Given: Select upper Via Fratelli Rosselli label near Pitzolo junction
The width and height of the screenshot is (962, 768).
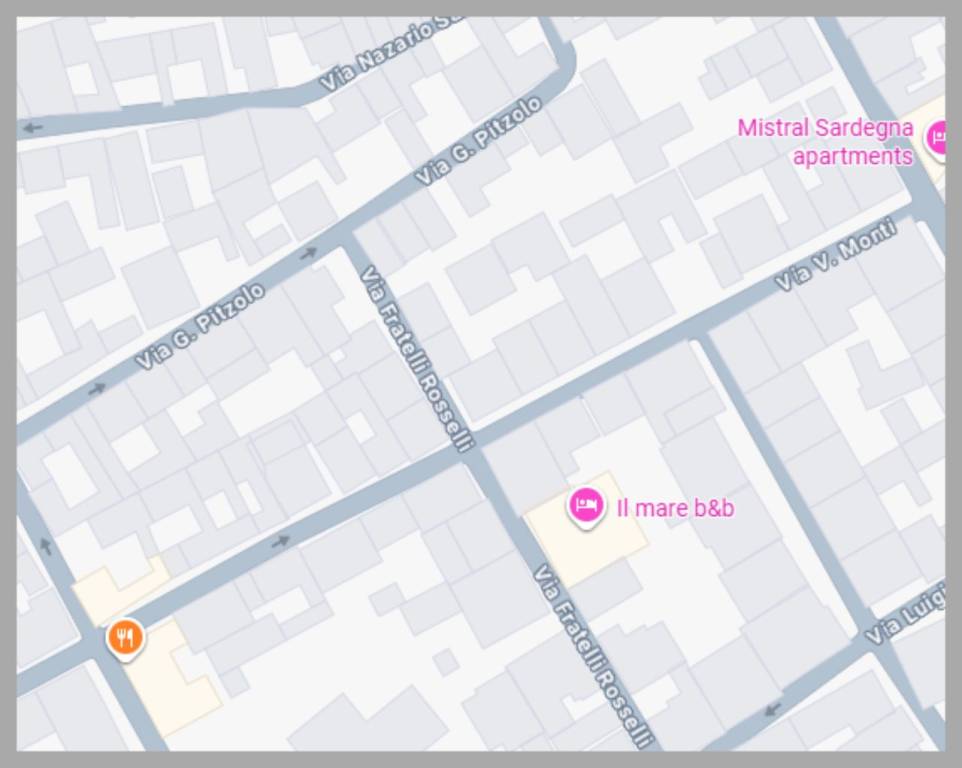Looking at the screenshot, I should pos(416,358).
